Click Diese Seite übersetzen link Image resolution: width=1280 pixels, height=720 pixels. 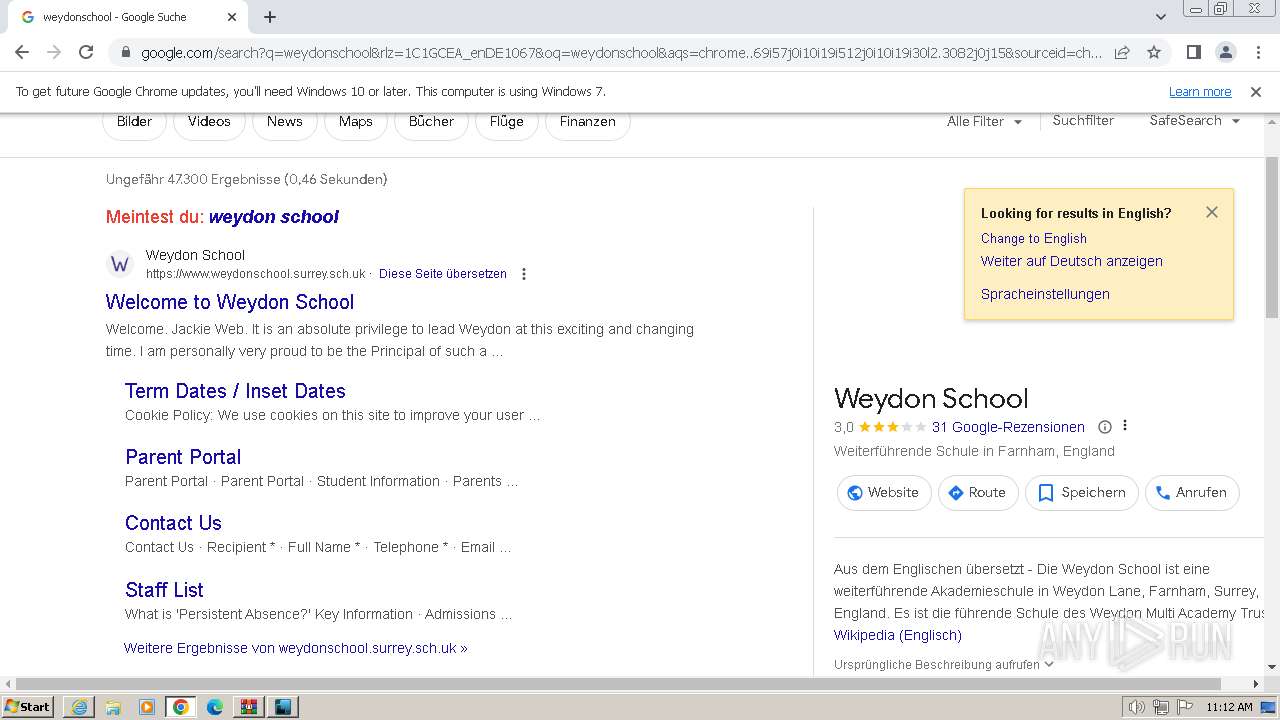click(x=442, y=273)
